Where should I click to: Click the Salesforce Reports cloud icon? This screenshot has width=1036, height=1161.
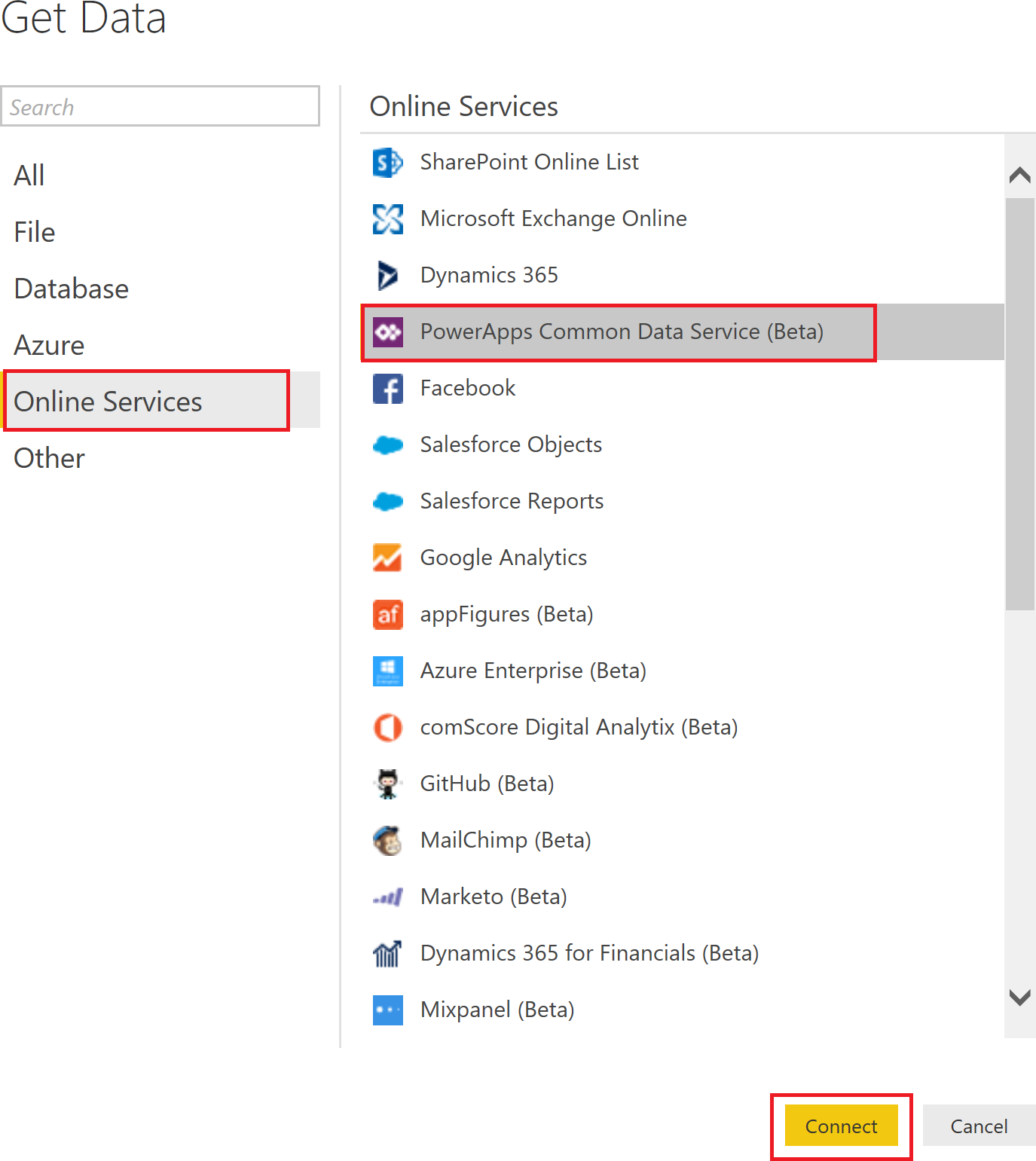[x=388, y=501]
